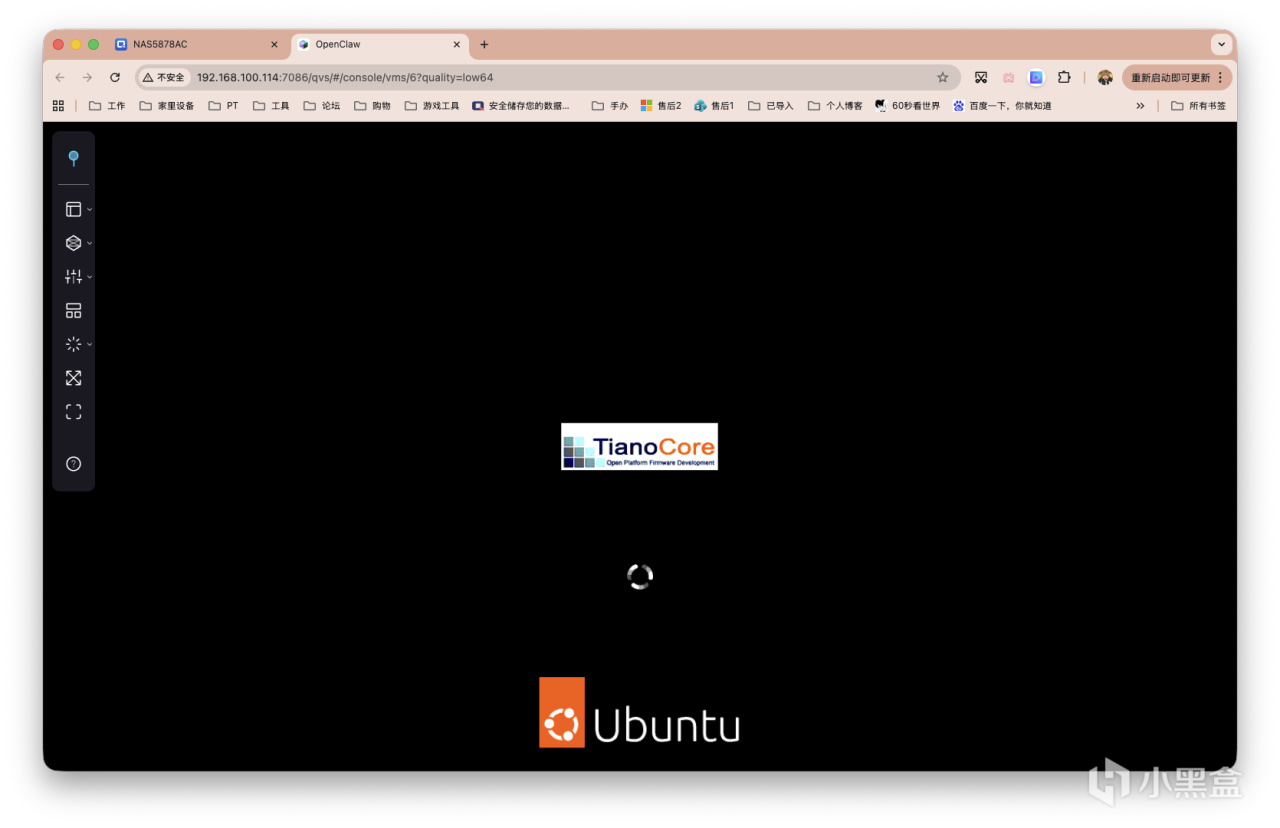The height and width of the screenshot is (828, 1280).
Task: Click the blue-purple square extension icon
Action: 1036,77
